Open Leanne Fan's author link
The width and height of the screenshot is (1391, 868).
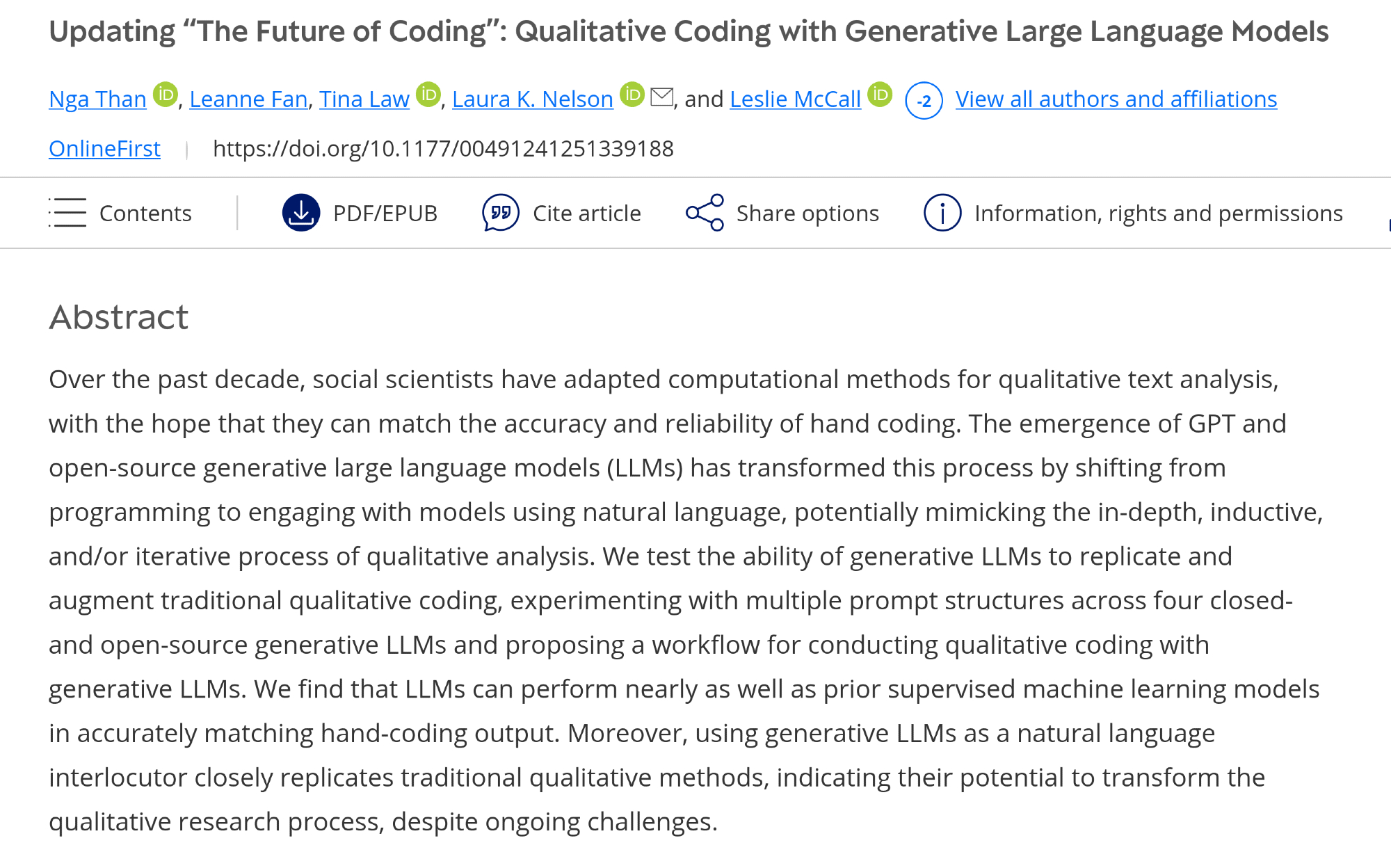(x=248, y=99)
